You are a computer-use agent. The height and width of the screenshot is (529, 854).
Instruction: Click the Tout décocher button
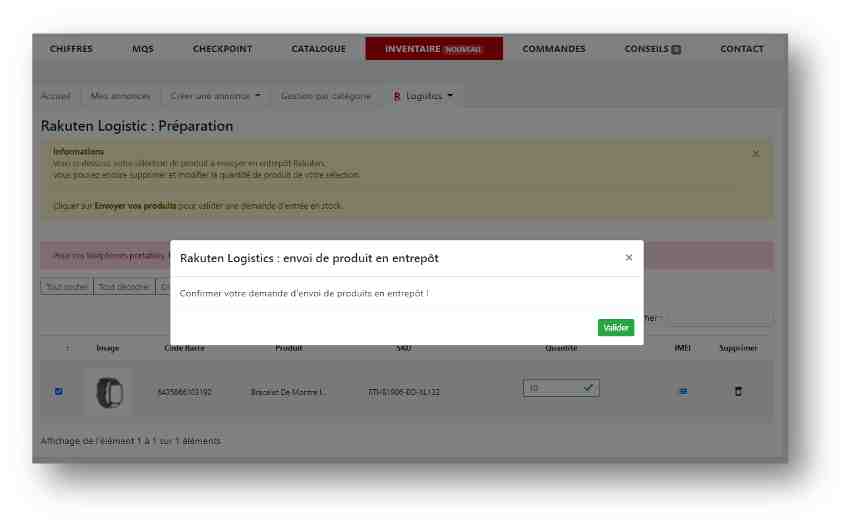pos(124,286)
